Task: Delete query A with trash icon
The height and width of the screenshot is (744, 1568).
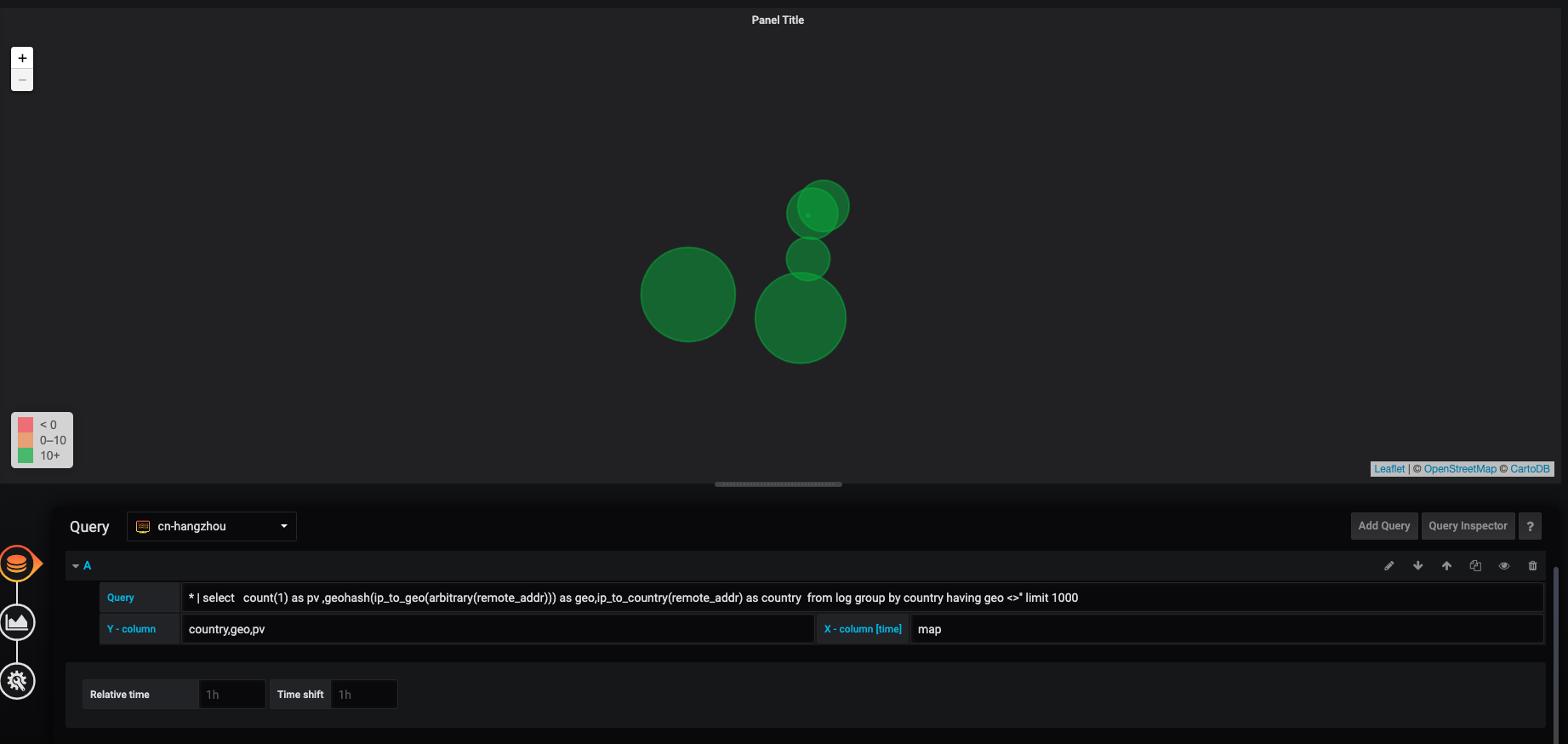Action: pyautogui.click(x=1532, y=566)
